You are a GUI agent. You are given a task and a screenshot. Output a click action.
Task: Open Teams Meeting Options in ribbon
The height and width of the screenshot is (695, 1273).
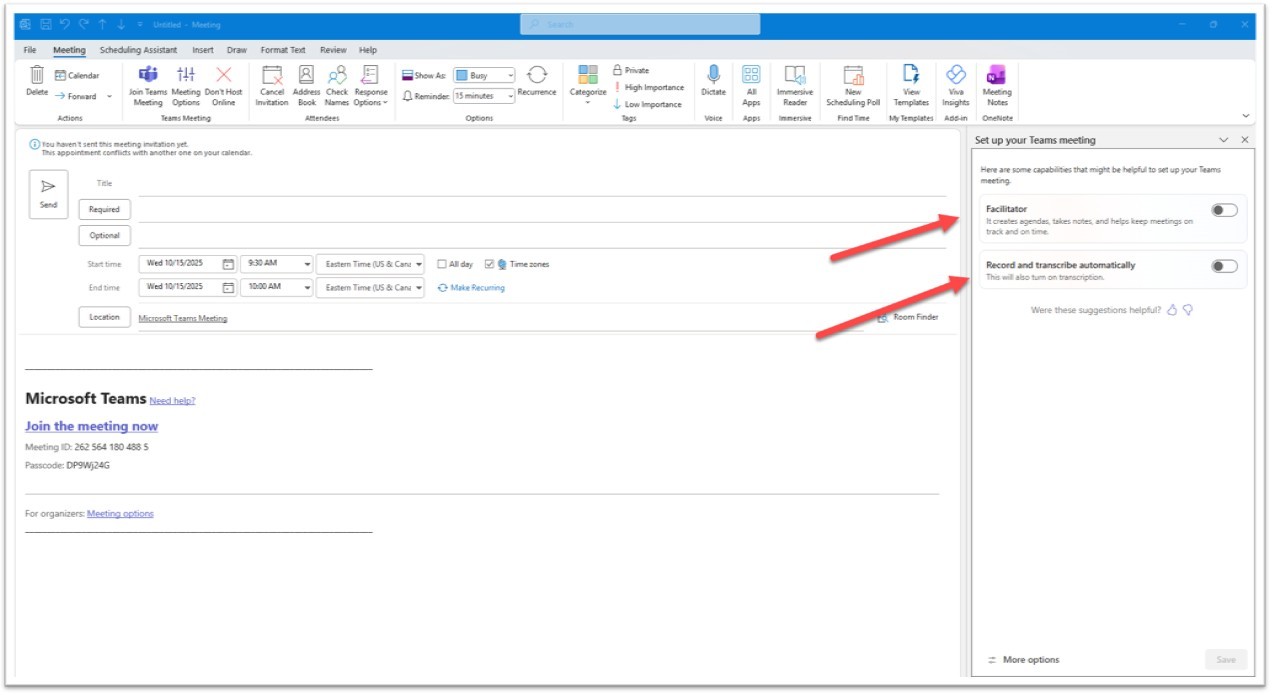tap(186, 76)
